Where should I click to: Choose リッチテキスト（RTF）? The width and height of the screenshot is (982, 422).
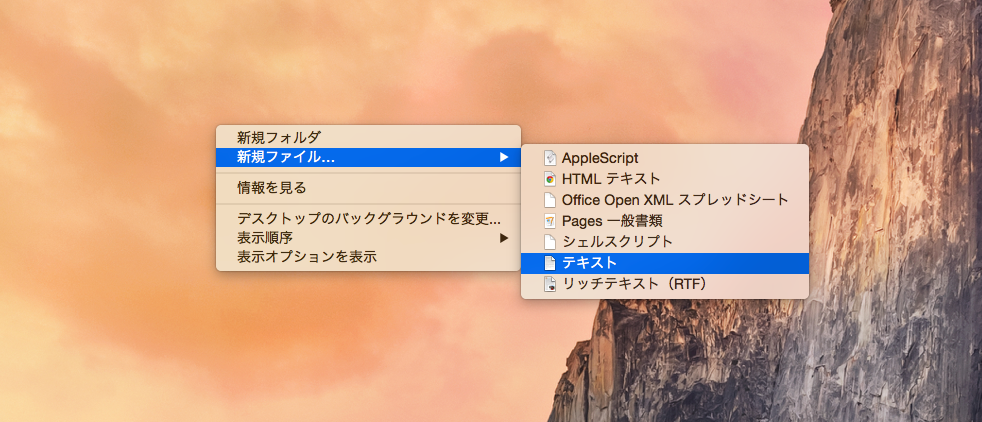pos(665,284)
